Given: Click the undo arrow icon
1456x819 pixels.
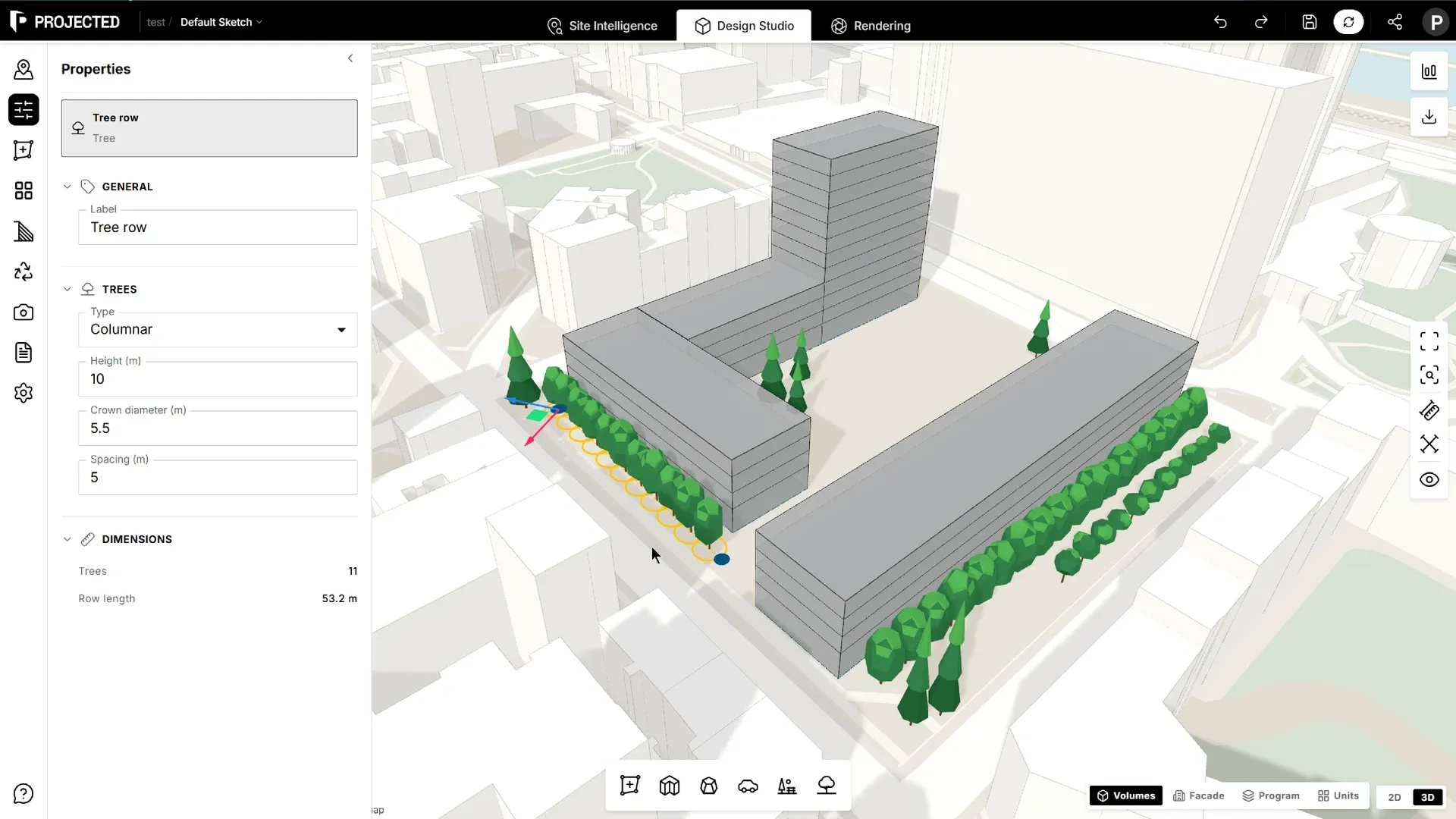Looking at the screenshot, I should [1220, 22].
